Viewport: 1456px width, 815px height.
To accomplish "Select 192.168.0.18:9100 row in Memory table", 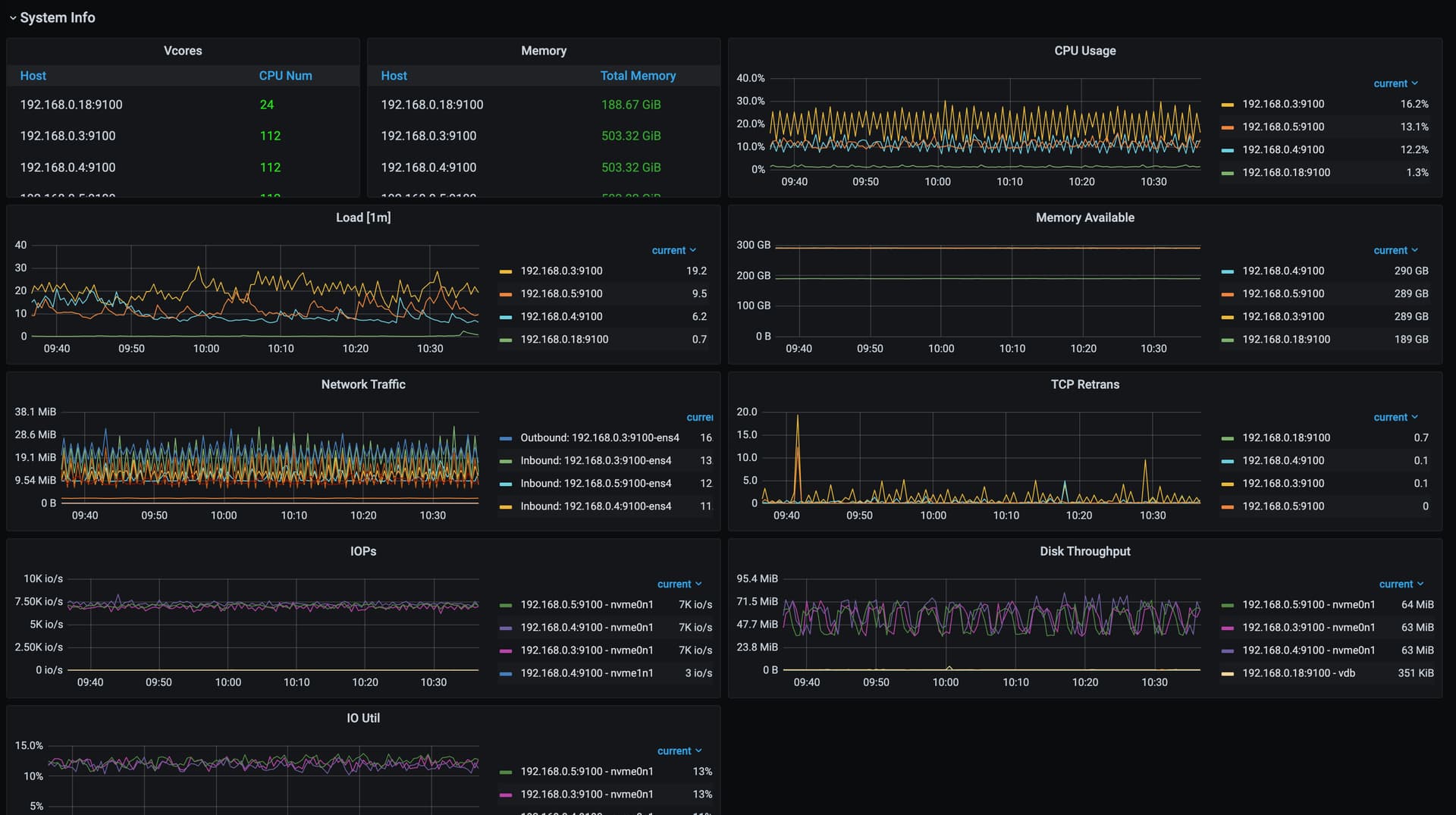I will click(x=431, y=105).
